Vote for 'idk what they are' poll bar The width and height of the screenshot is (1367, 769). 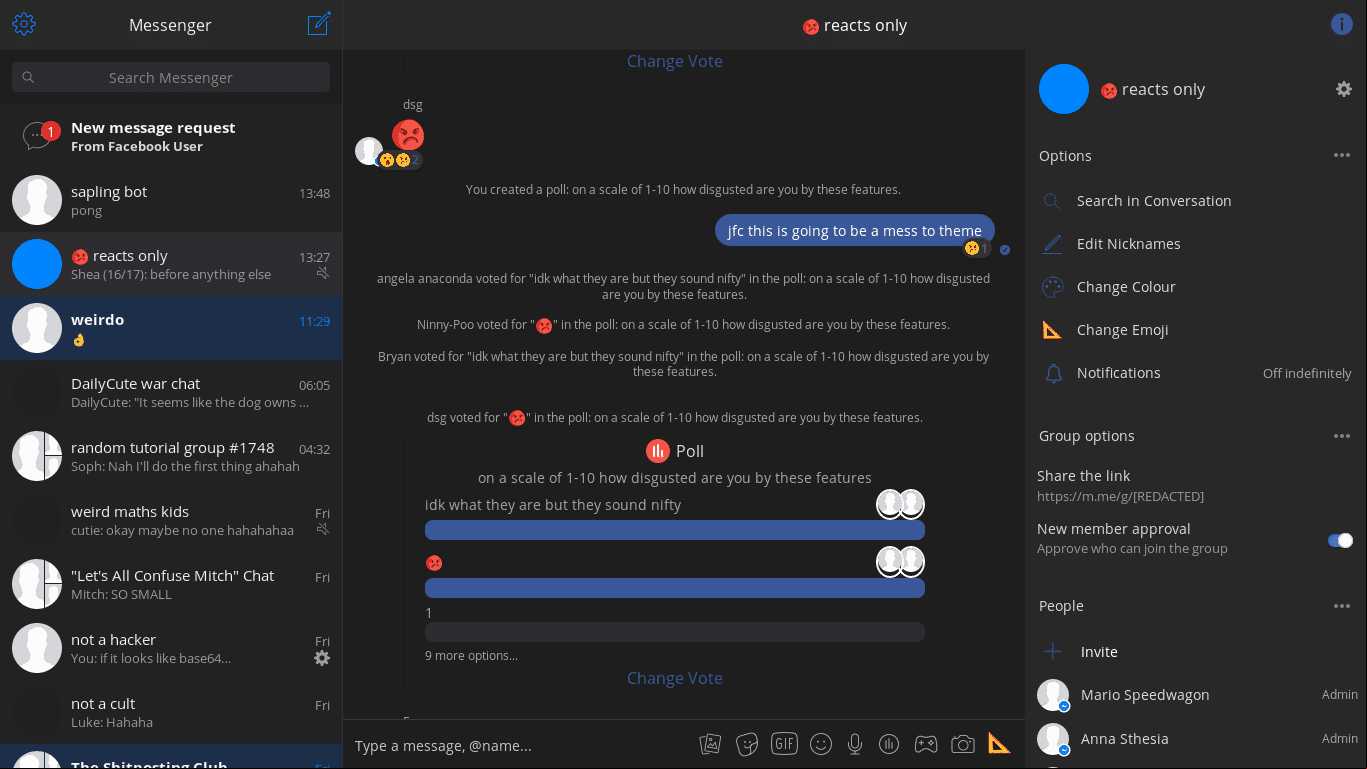(x=675, y=530)
